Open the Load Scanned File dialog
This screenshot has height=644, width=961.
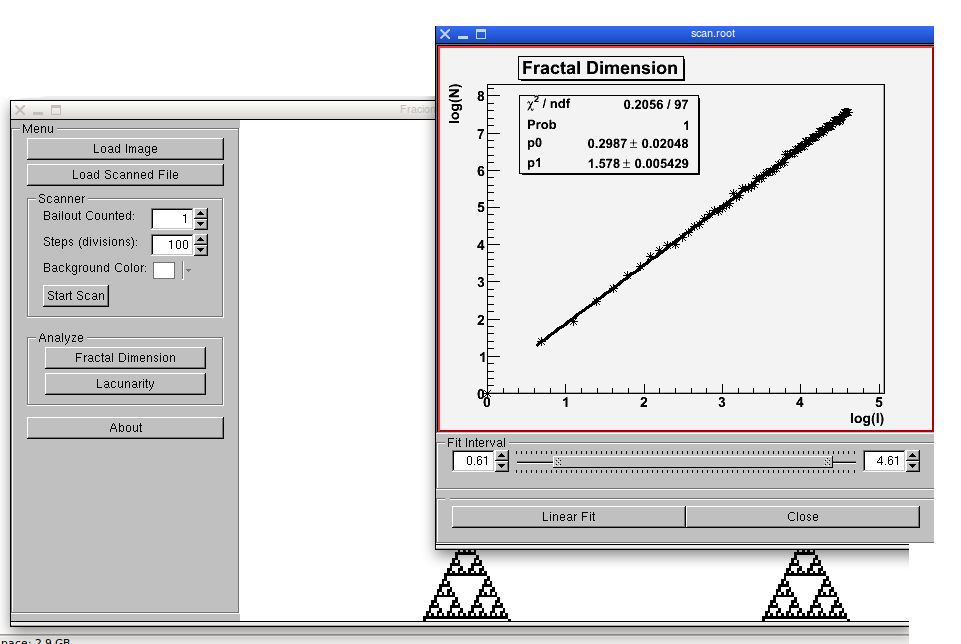coord(125,175)
